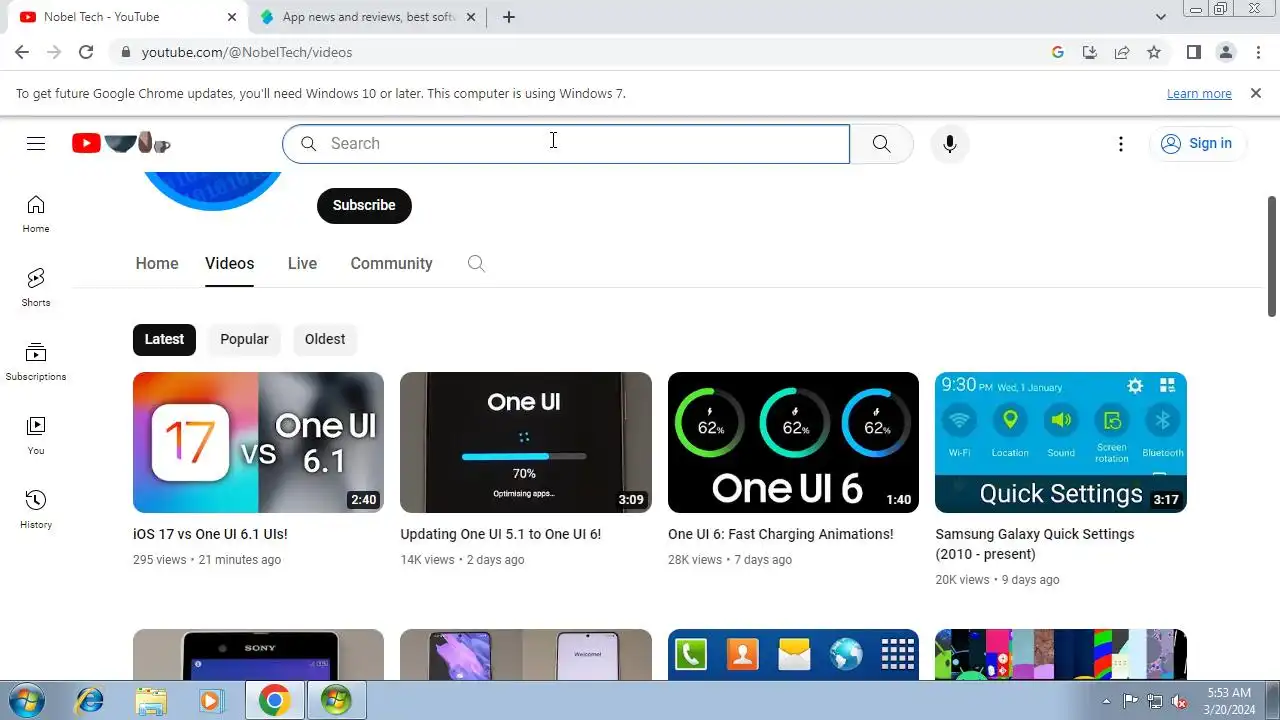Click the Learn more link
This screenshot has height=720, width=1280.
coord(1199,93)
